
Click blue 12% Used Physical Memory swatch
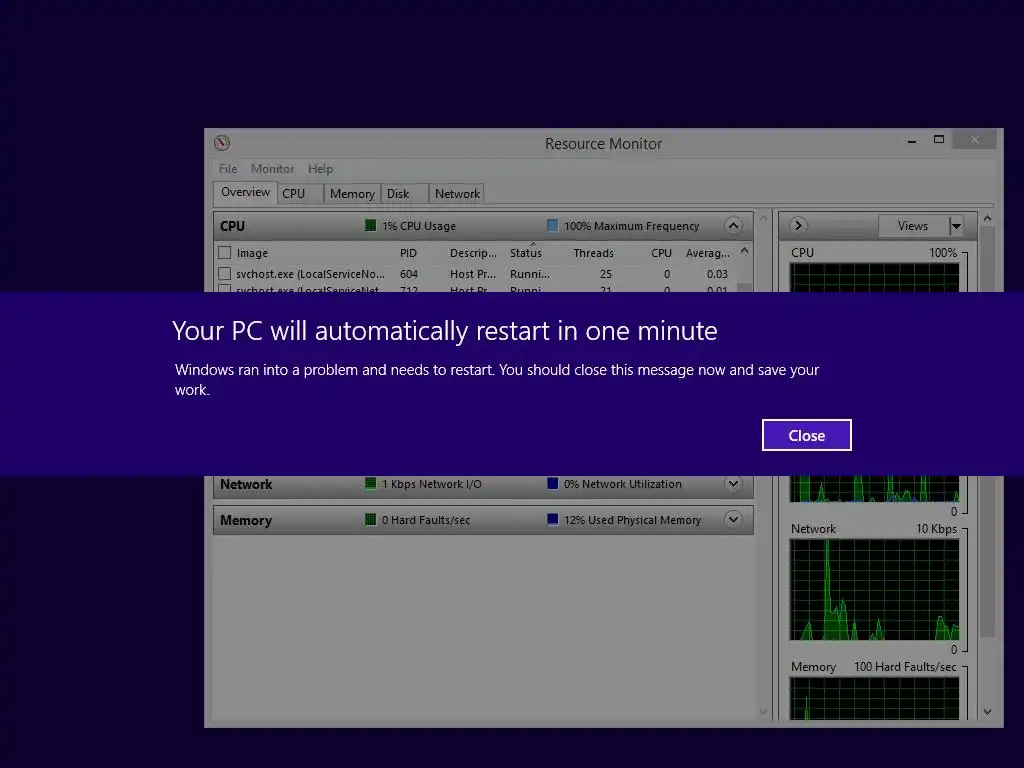552,520
